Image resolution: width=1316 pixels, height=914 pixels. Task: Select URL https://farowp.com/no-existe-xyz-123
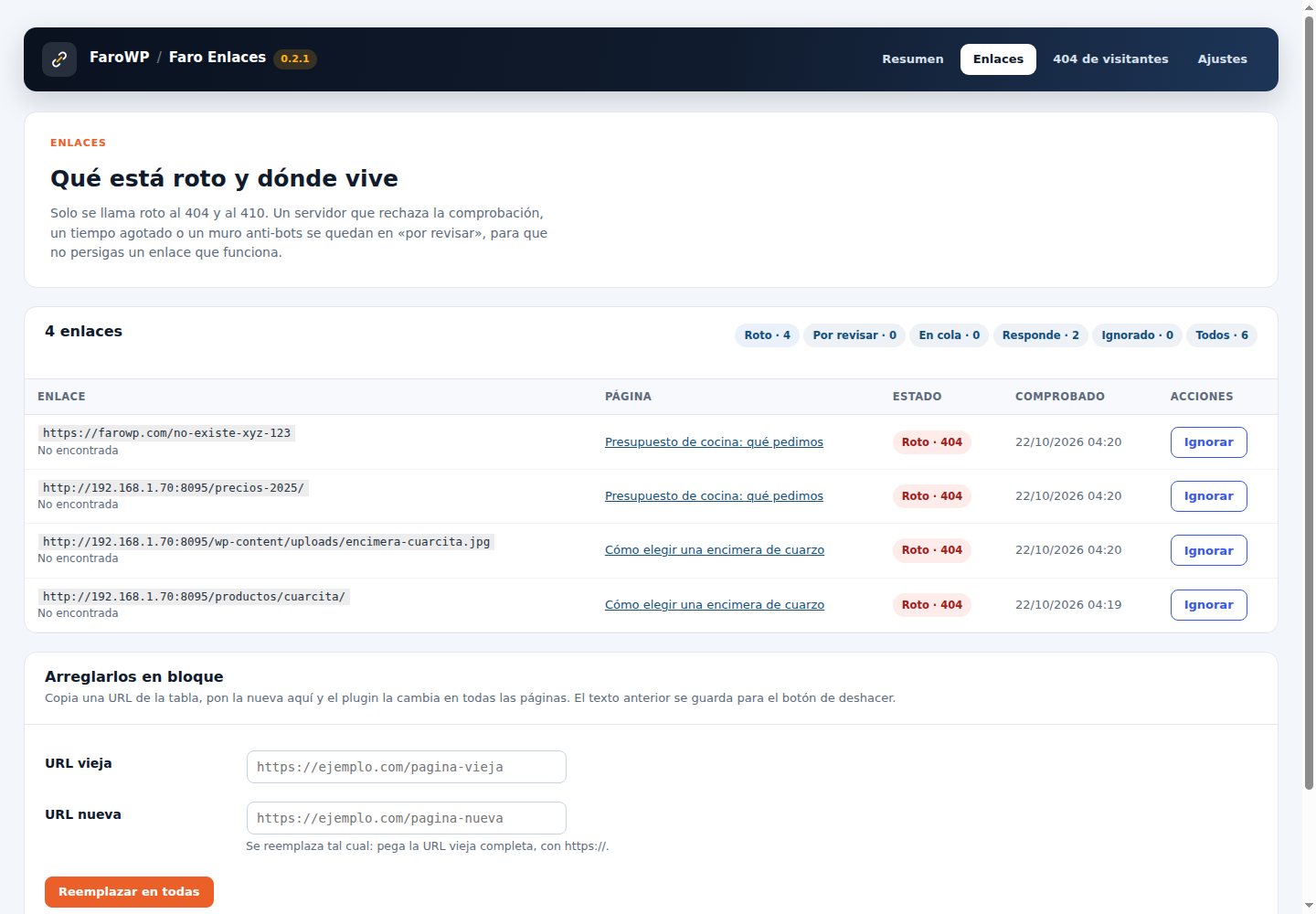pos(166,433)
